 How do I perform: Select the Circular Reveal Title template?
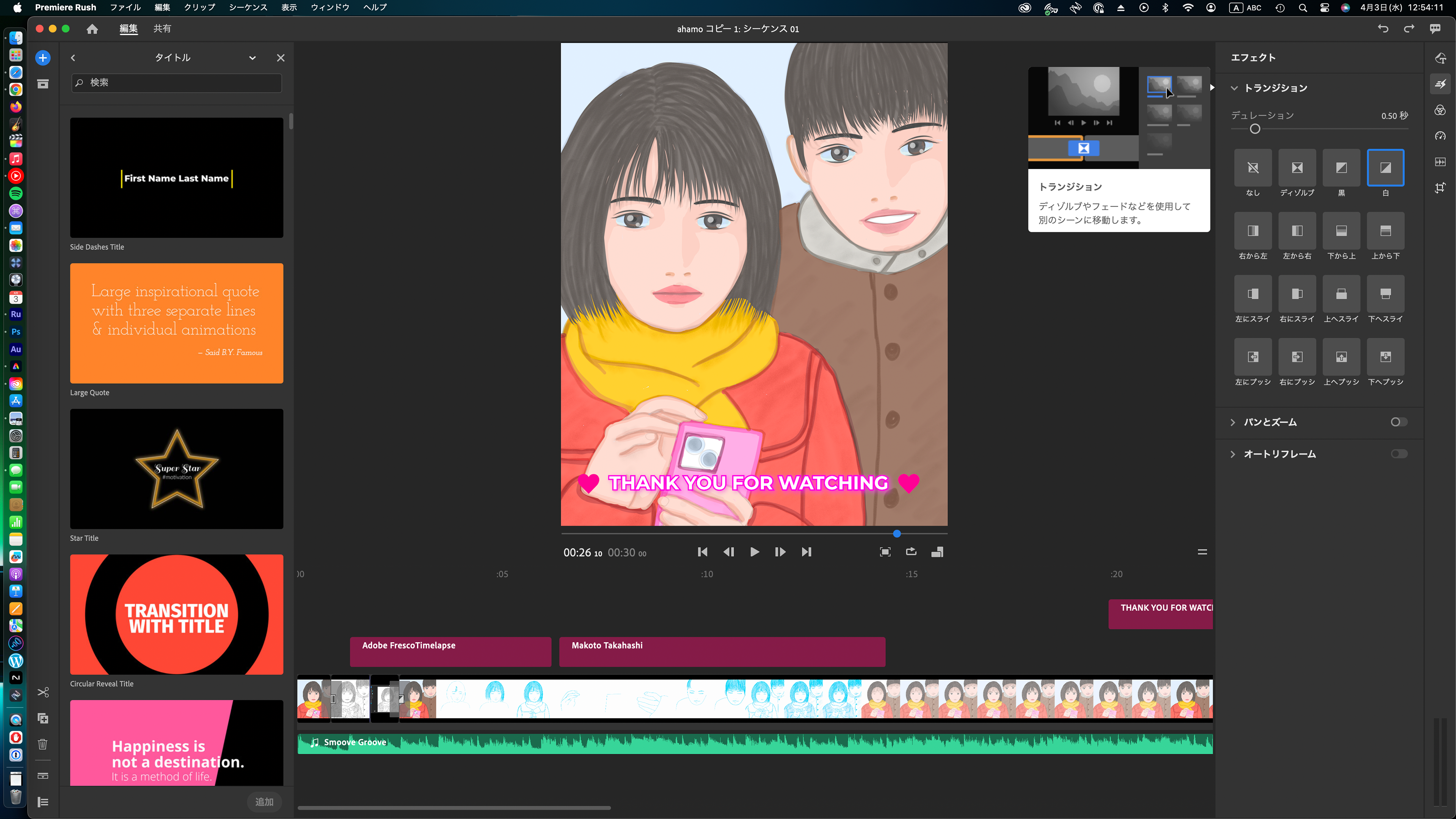click(176, 614)
